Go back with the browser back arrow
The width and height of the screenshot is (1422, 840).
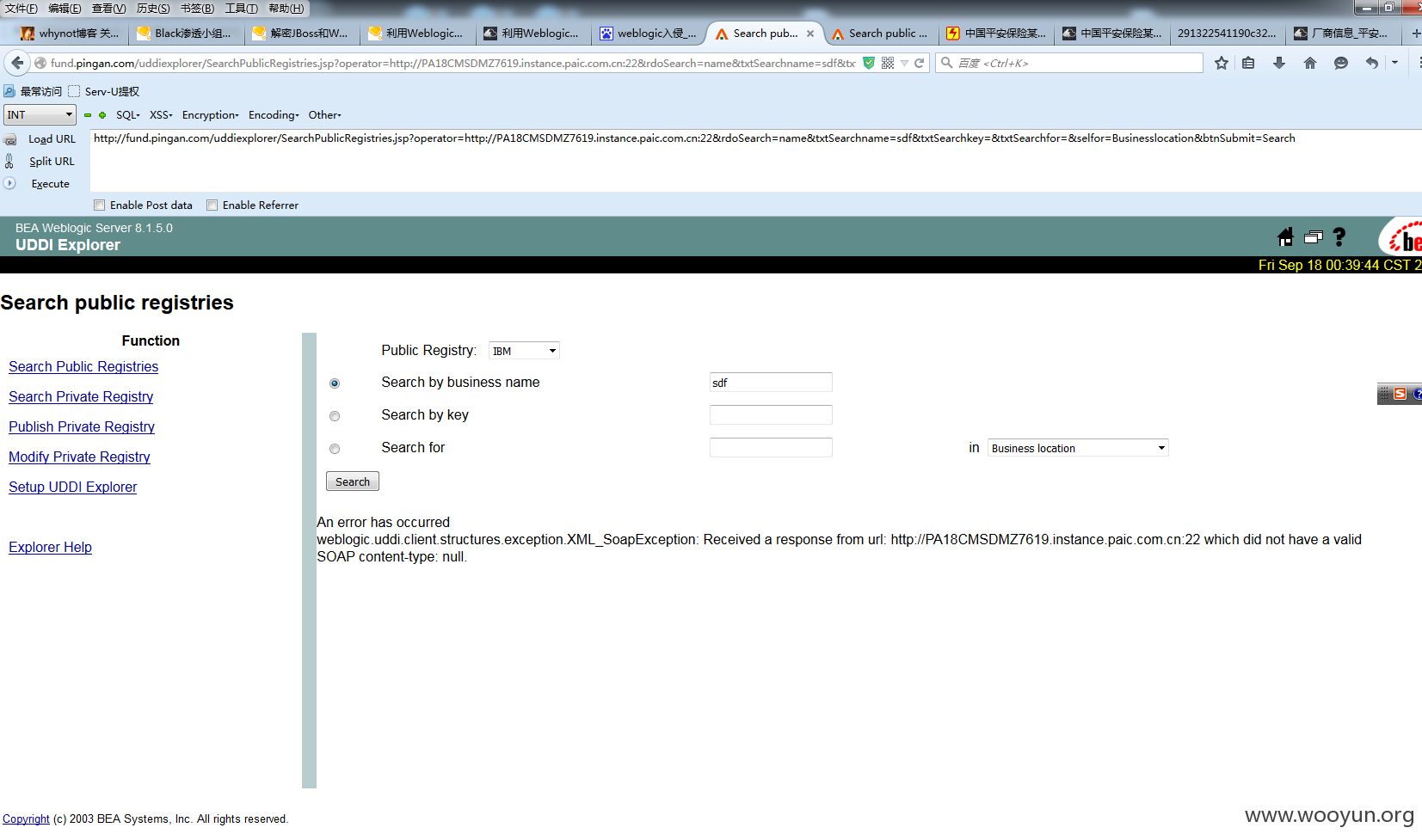point(17,63)
